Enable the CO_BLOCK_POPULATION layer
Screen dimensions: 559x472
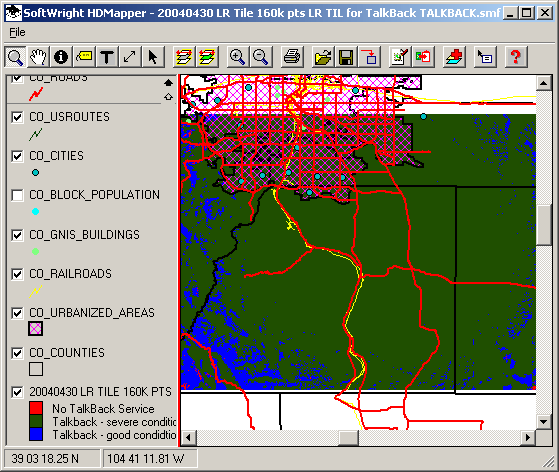[x=17, y=195]
